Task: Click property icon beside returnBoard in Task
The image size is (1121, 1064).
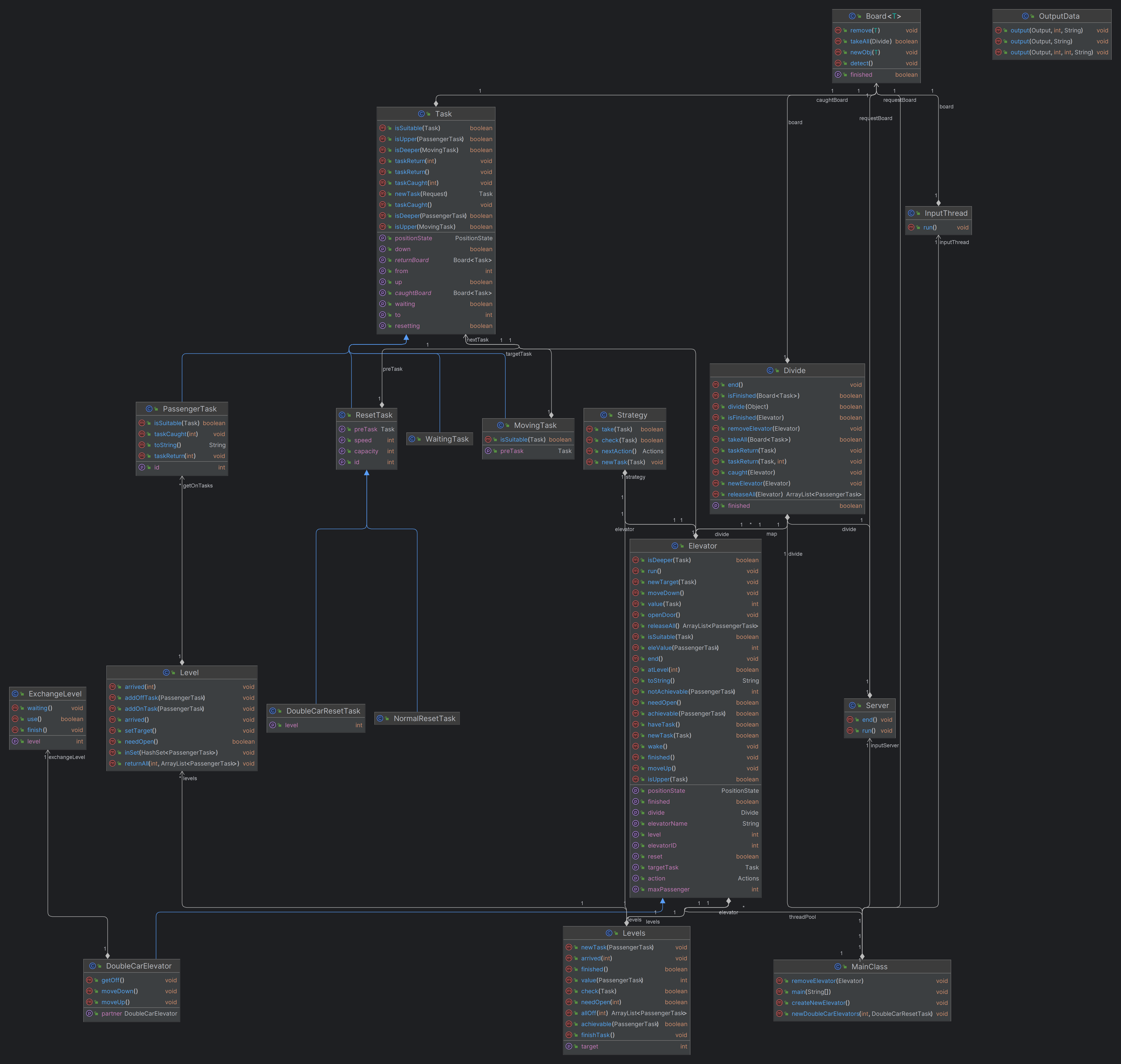Action: [x=382, y=260]
